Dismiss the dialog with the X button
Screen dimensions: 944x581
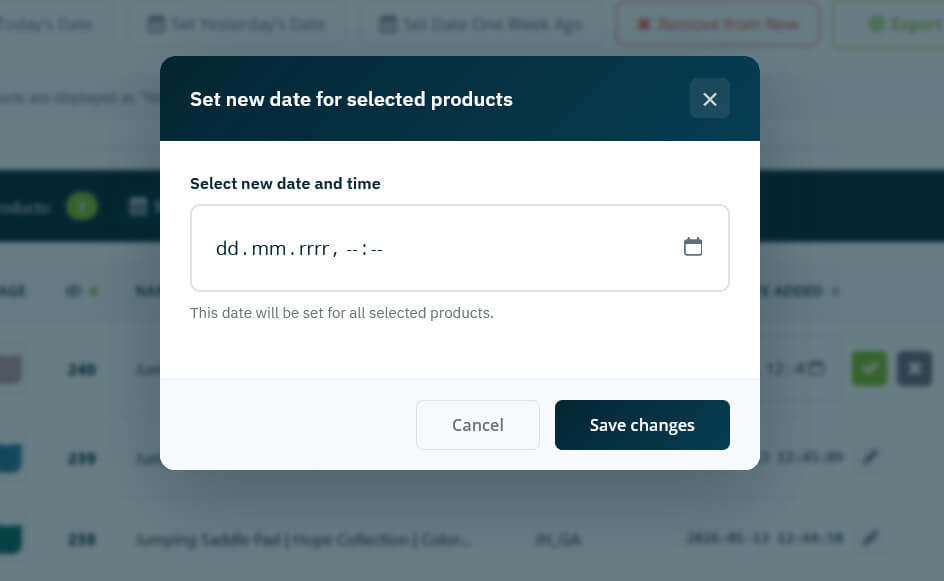pyautogui.click(x=710, y=99)
